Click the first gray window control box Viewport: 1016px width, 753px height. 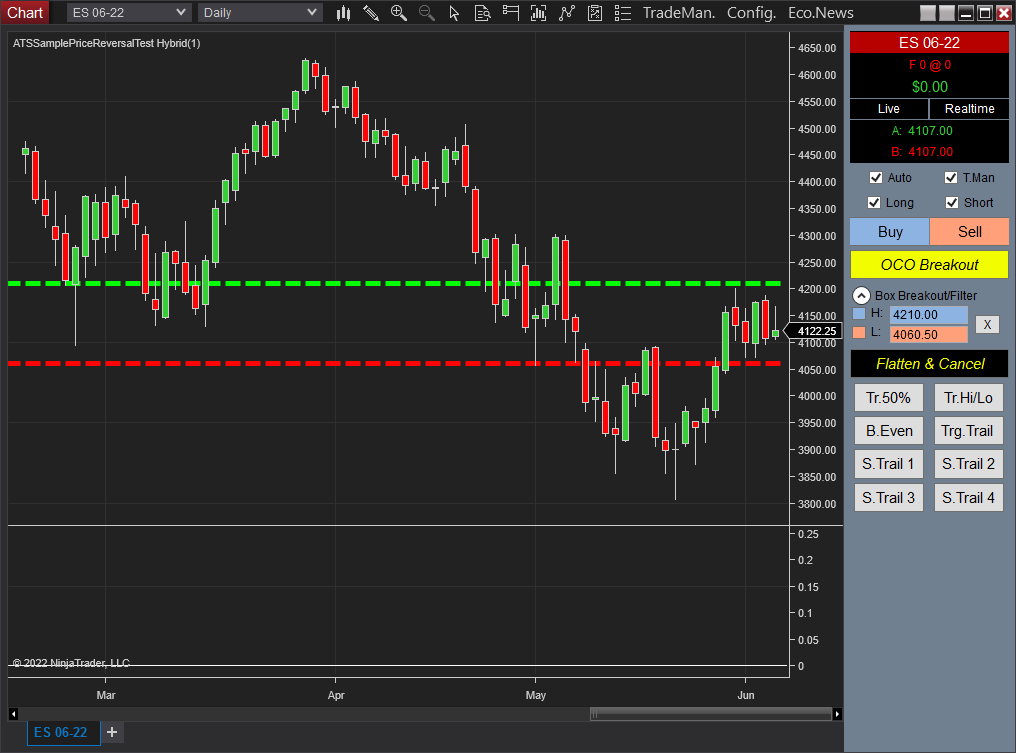click(928, 13)
